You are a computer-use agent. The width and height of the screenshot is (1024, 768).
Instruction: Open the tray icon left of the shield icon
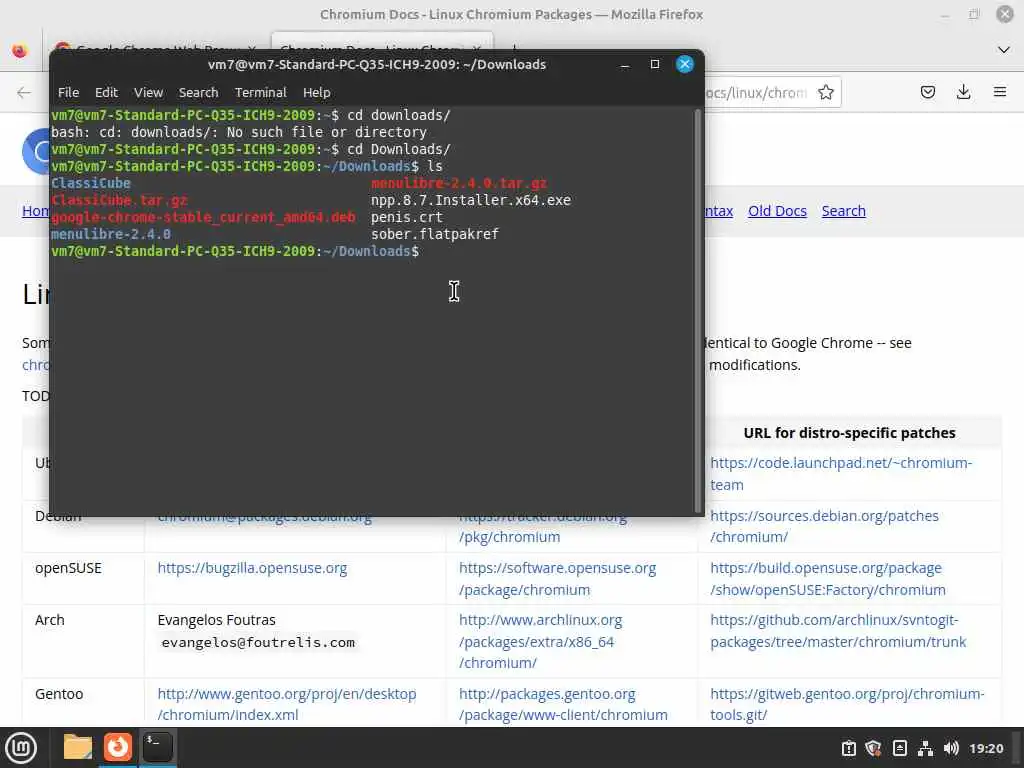click(x=848, y=748)
